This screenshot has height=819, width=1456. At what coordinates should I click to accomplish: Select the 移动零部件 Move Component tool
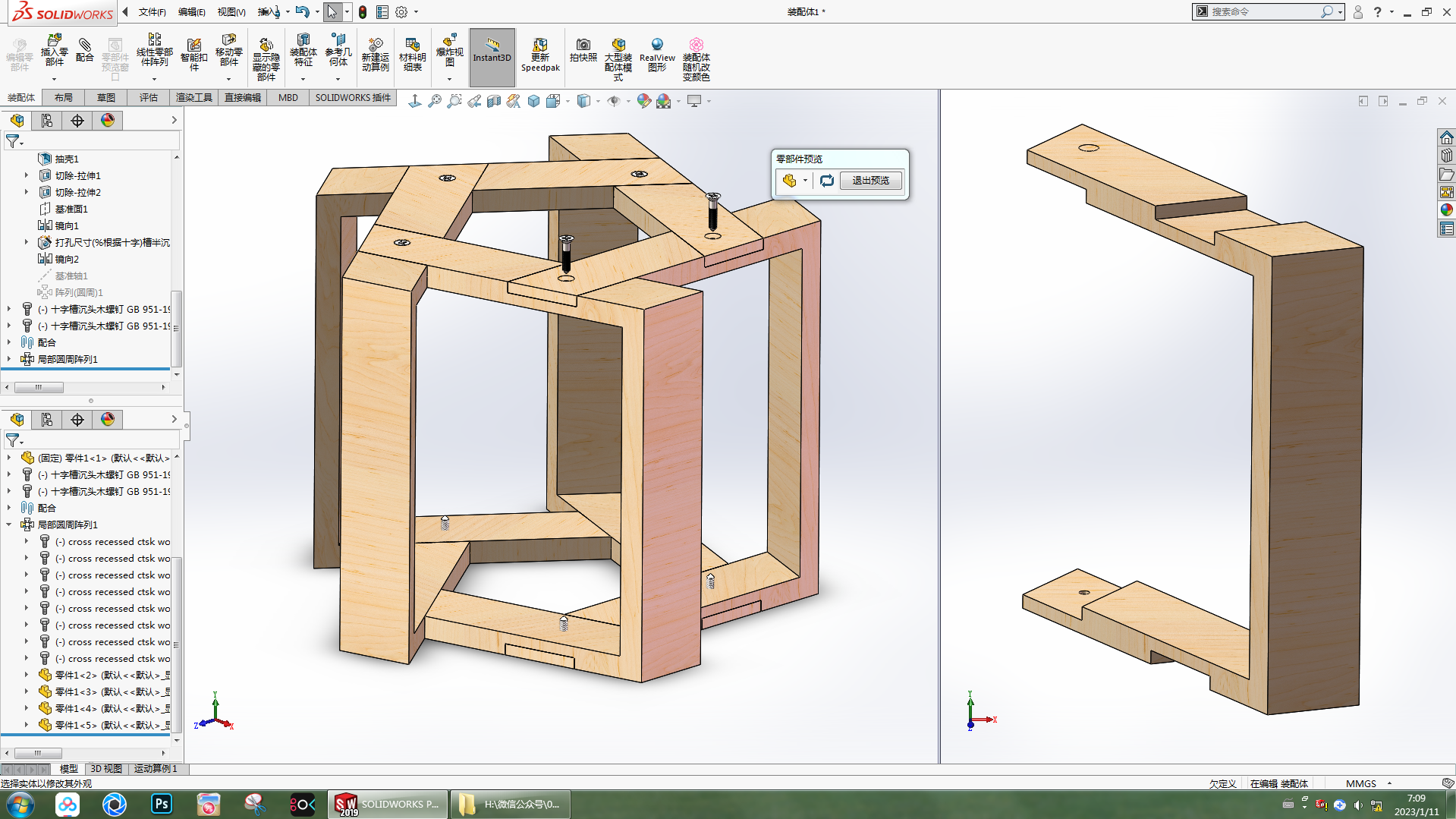(228, 51)
